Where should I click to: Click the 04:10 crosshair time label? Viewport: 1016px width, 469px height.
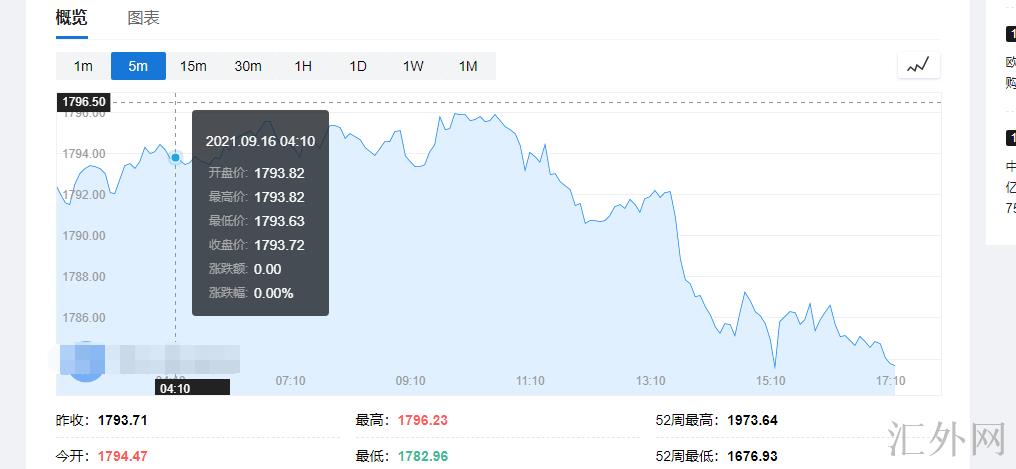pyautogui.click(x=176, y=388)
